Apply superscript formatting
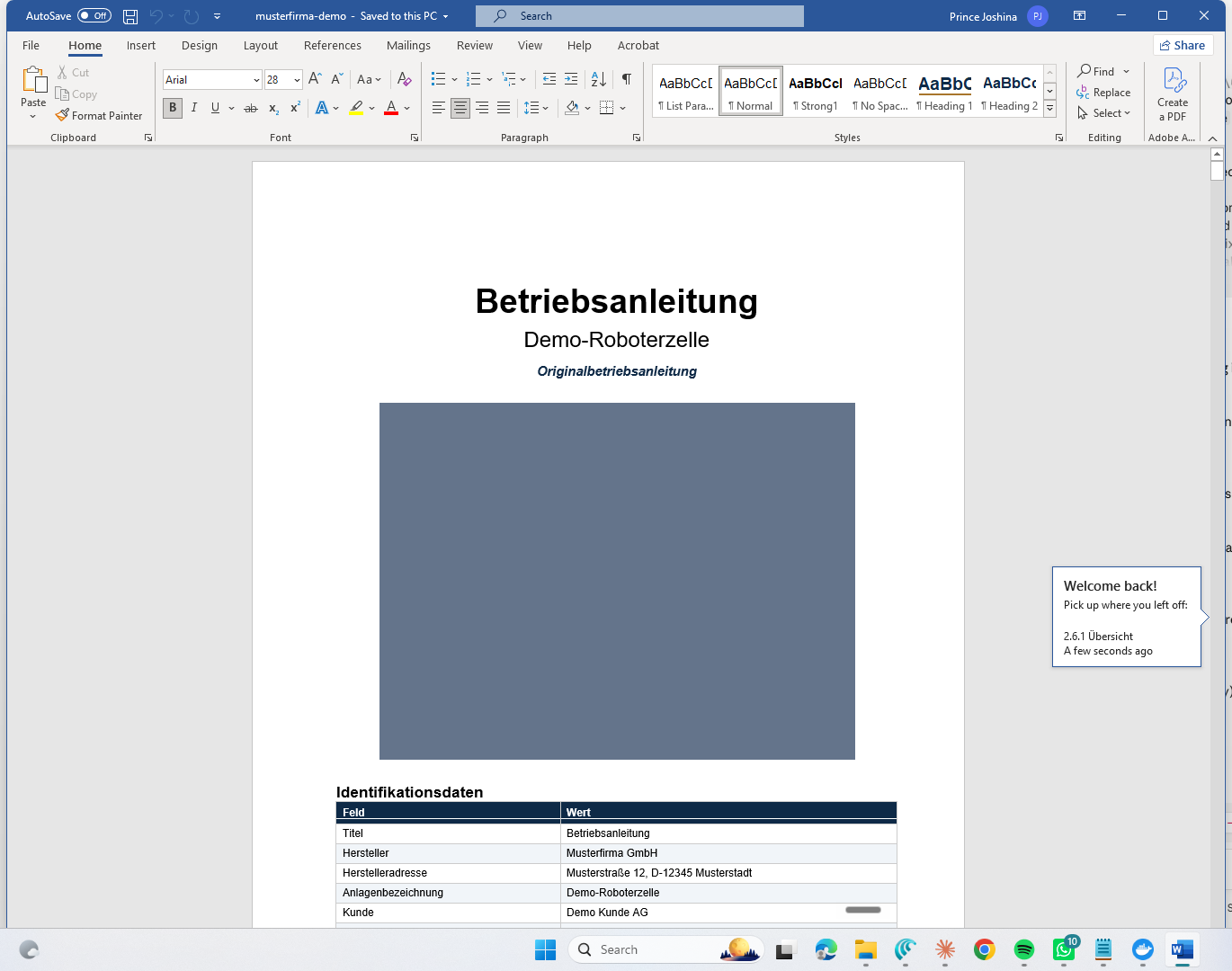This screenshot has height=971, width=1232. pos(295,108)
